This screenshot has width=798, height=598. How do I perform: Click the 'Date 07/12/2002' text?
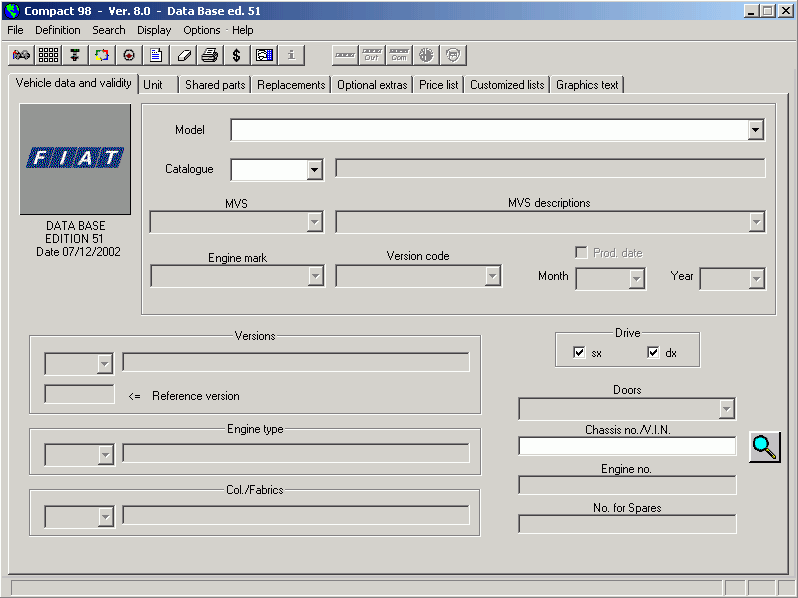tap(78, 252)
